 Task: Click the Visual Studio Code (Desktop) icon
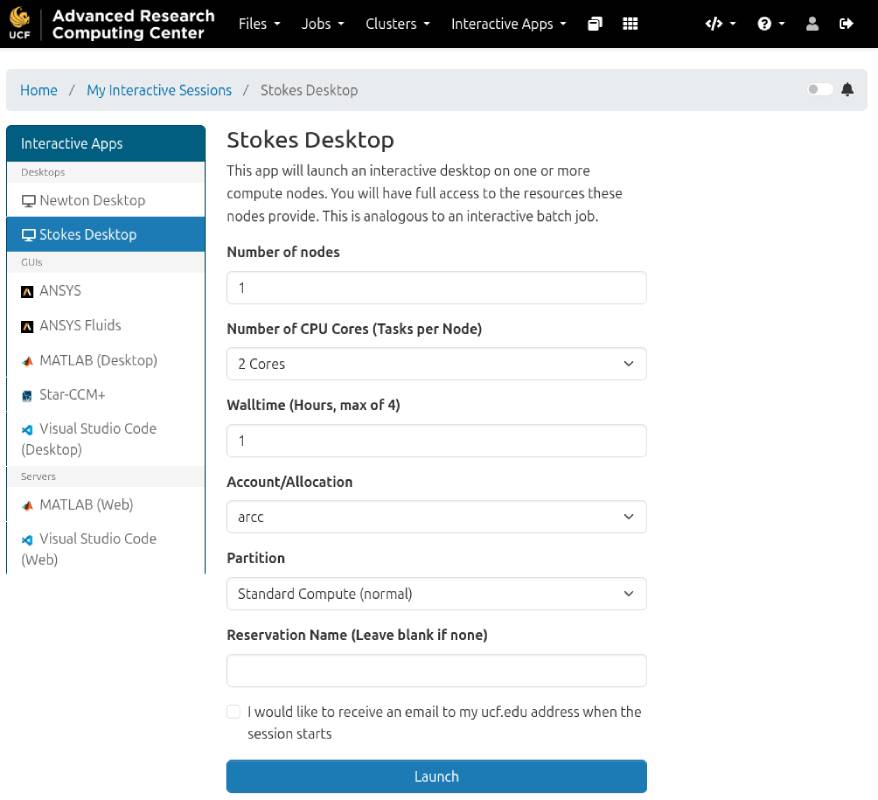tap(27, 430)
